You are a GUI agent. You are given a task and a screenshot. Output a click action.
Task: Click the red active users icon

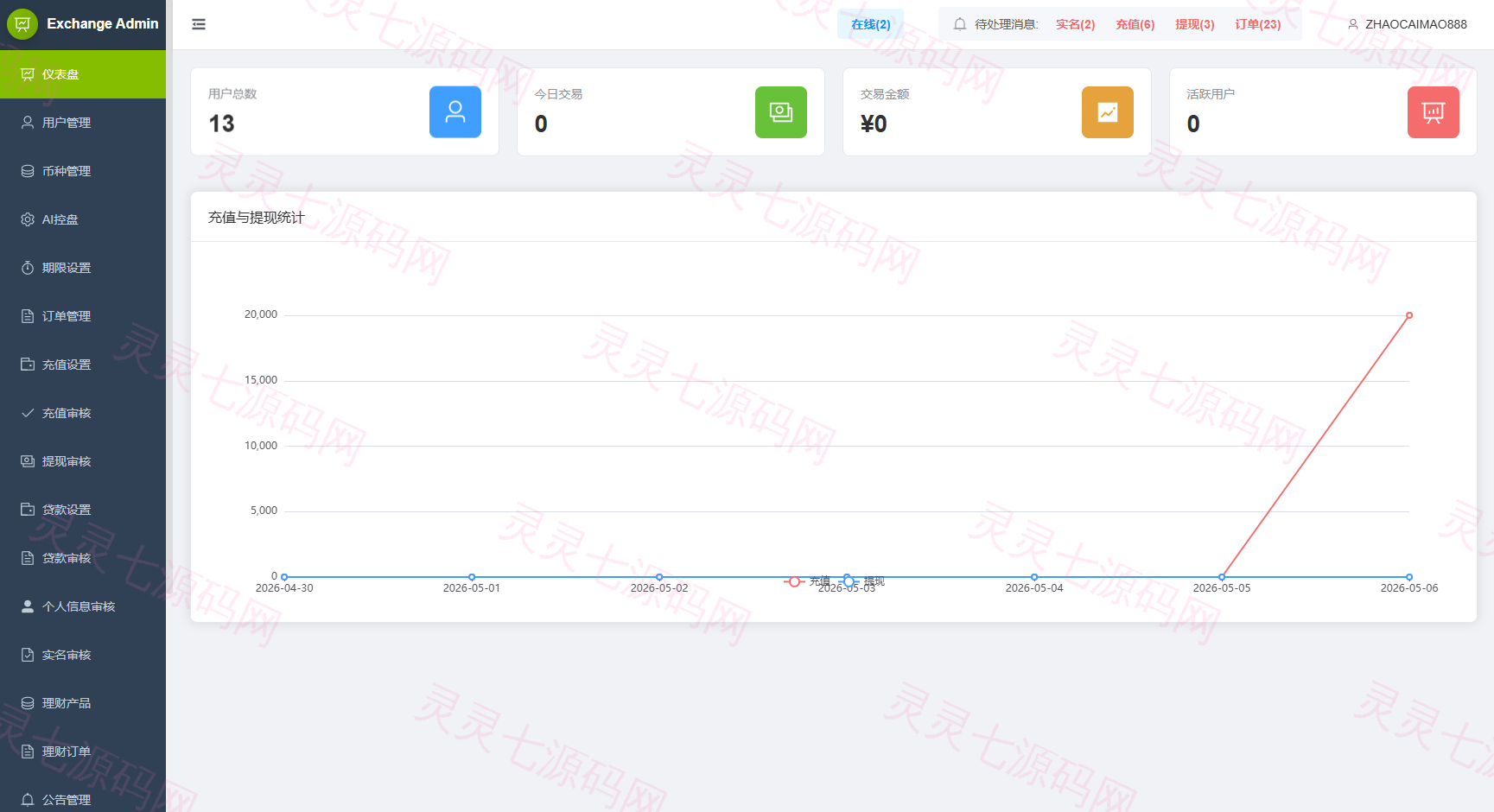click(1434, 112)
